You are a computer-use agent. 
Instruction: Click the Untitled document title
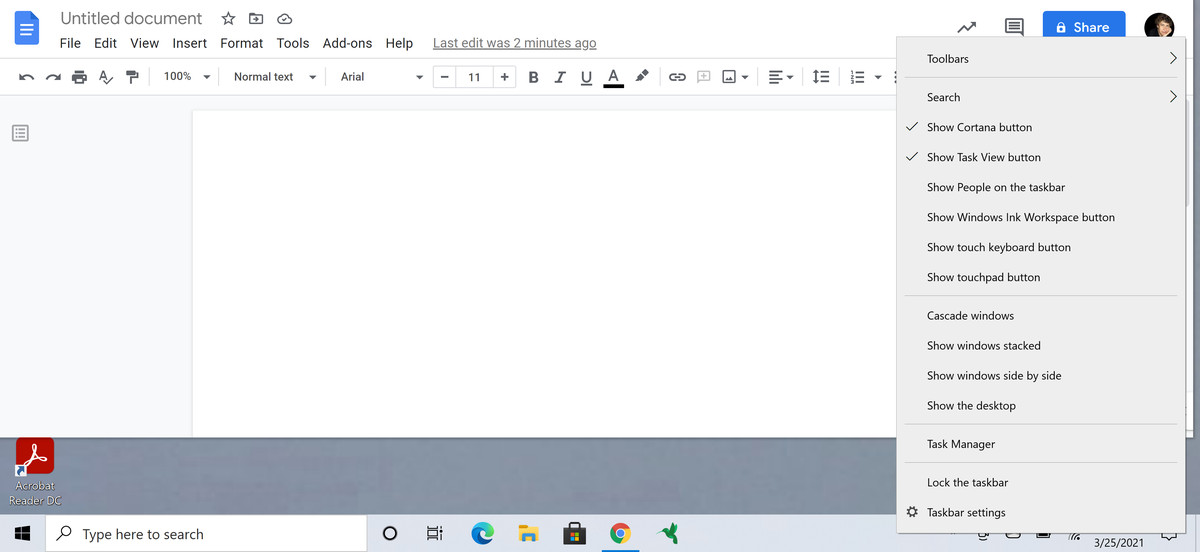click(x=131, y=19)
